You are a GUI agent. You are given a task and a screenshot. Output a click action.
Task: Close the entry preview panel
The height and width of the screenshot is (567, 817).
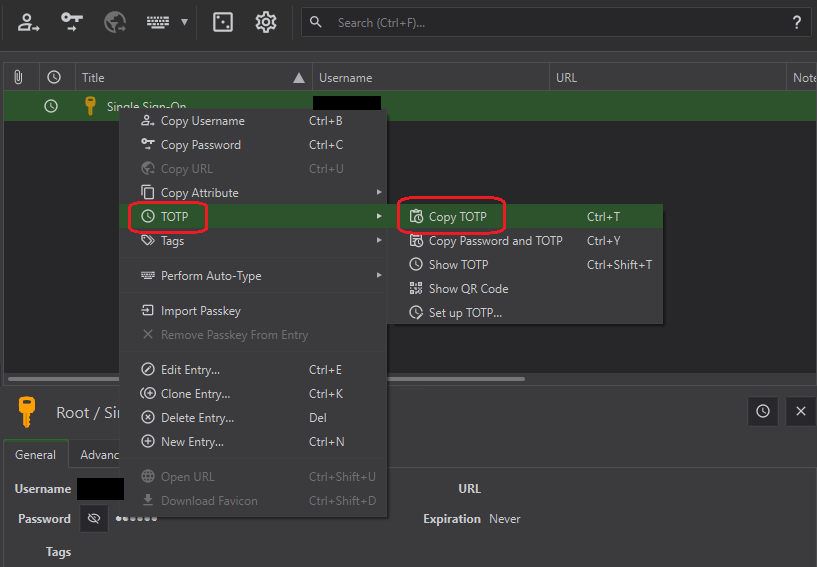[801, 412]
